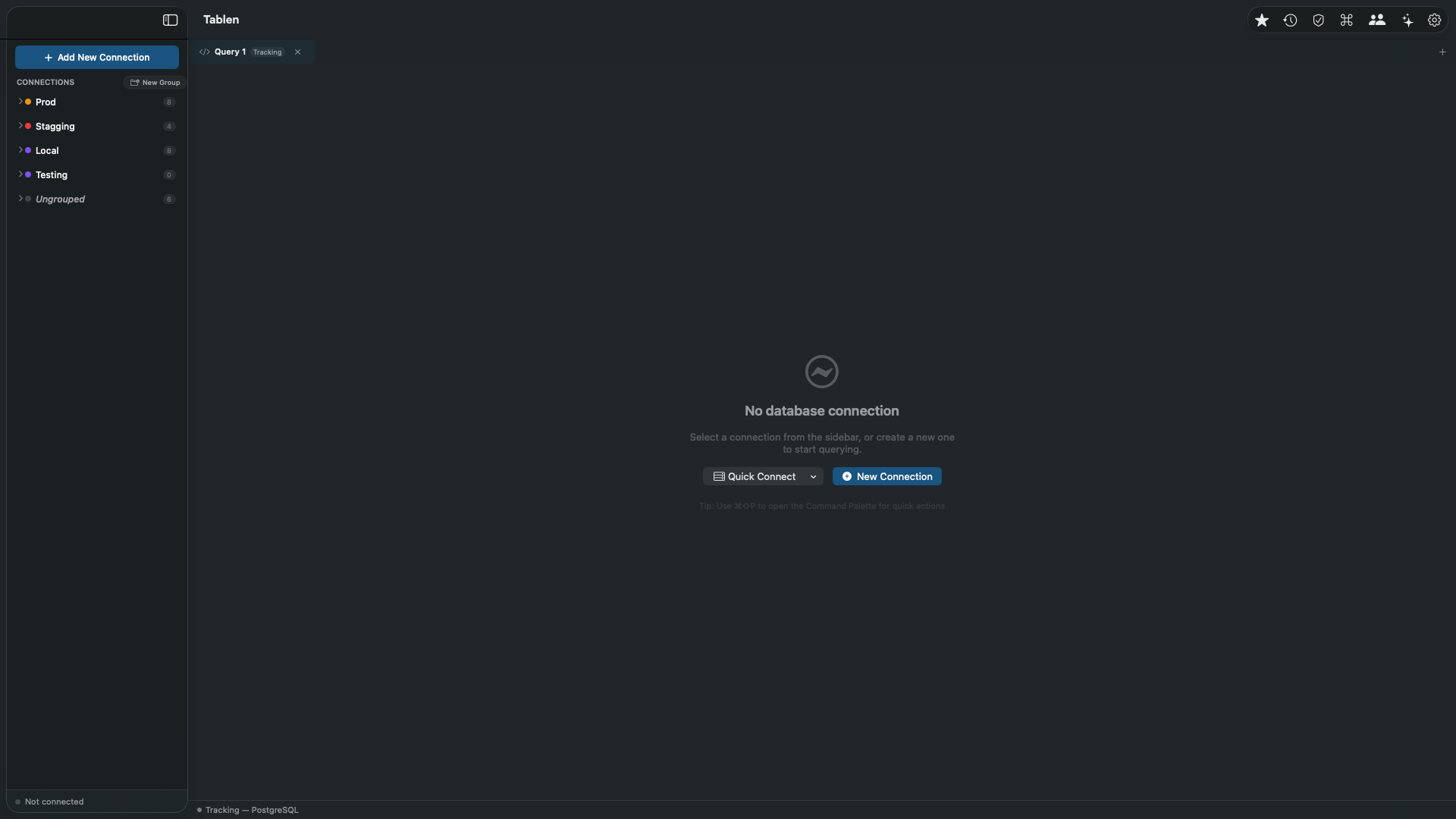Click the New Group button
Image resolution: width=1456 pixels, height=819 pixels.
[x=155, y=83]
